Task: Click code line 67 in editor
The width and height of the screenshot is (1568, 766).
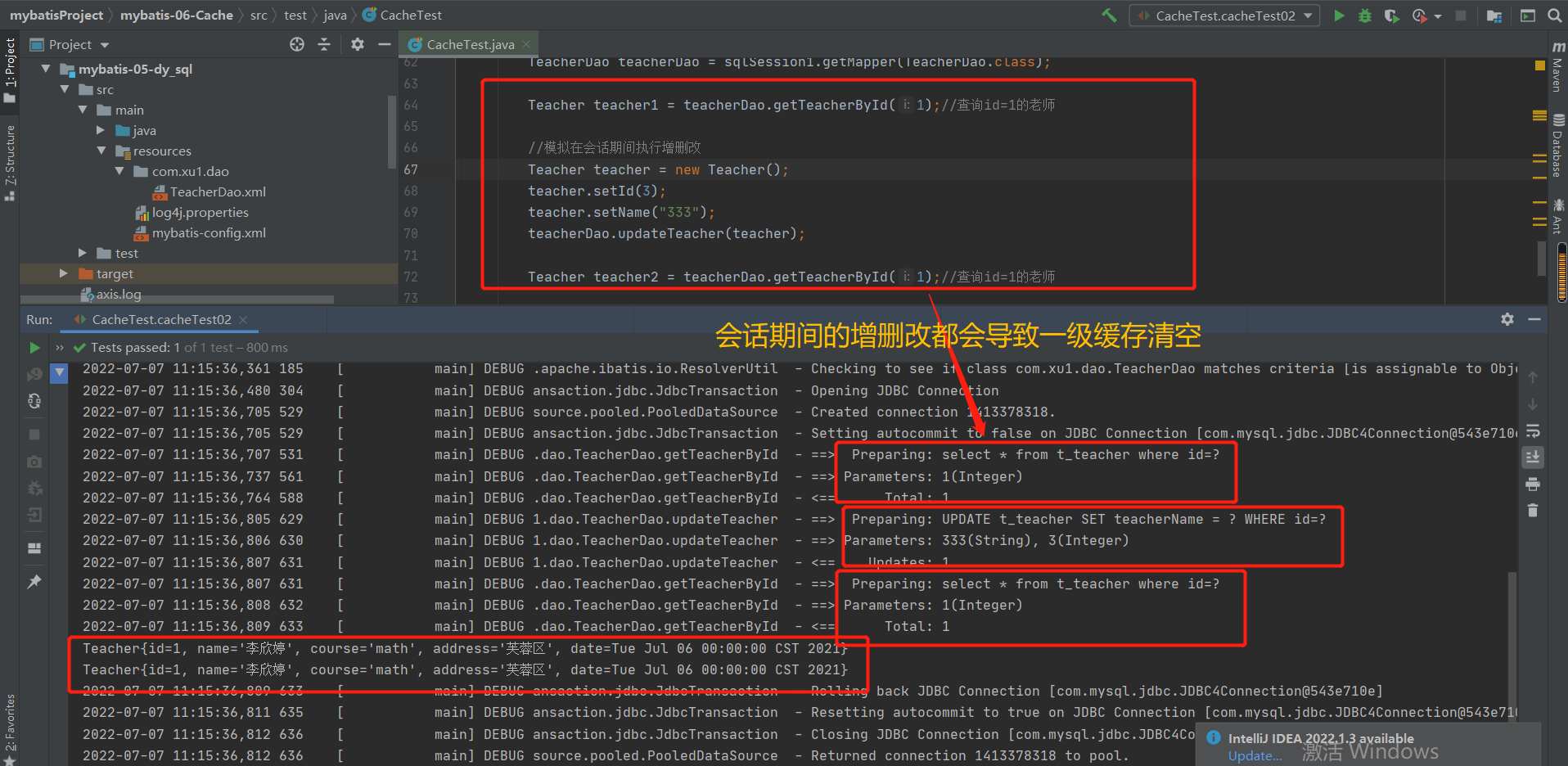Action: [659, 169]
